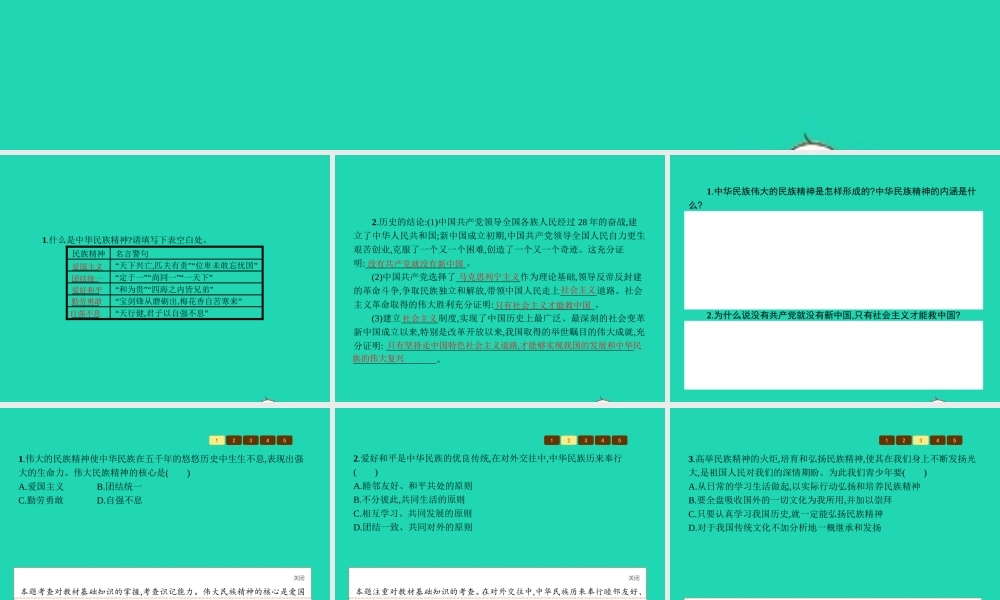Select highlighted page button 3 in question 3 slide
The width and height of the screenshot is (1000, 600).
920,440
